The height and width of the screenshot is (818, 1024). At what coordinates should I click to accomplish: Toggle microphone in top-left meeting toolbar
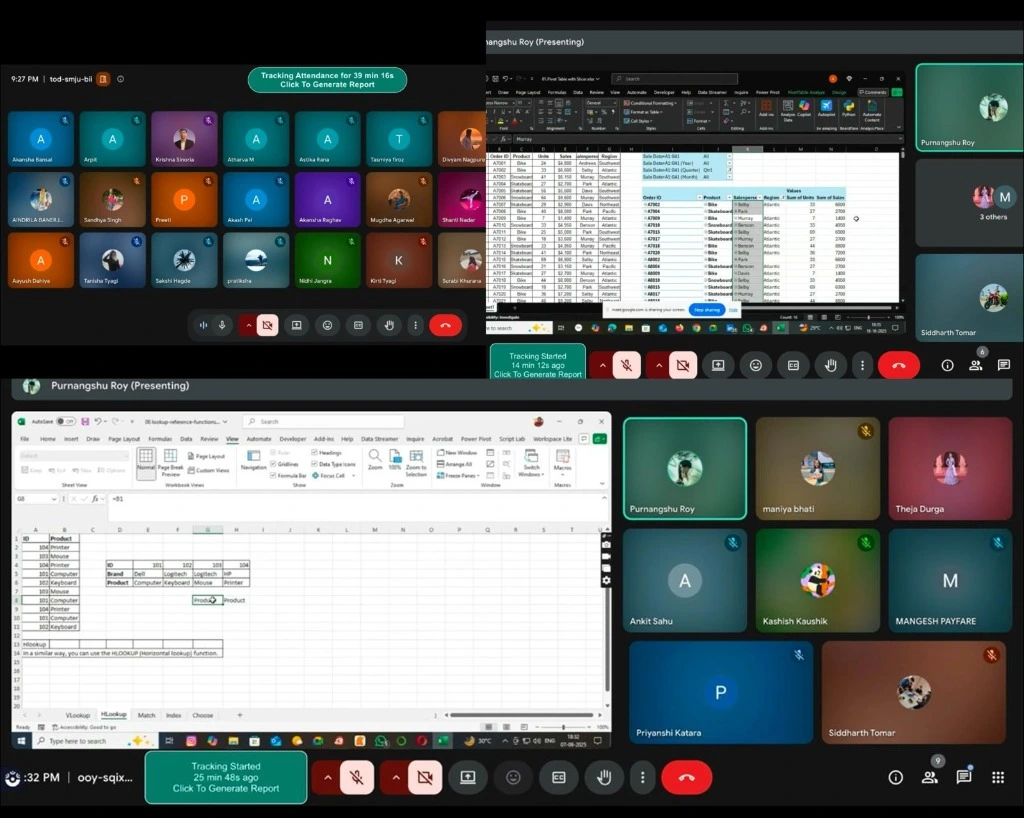tap(222, 325)
